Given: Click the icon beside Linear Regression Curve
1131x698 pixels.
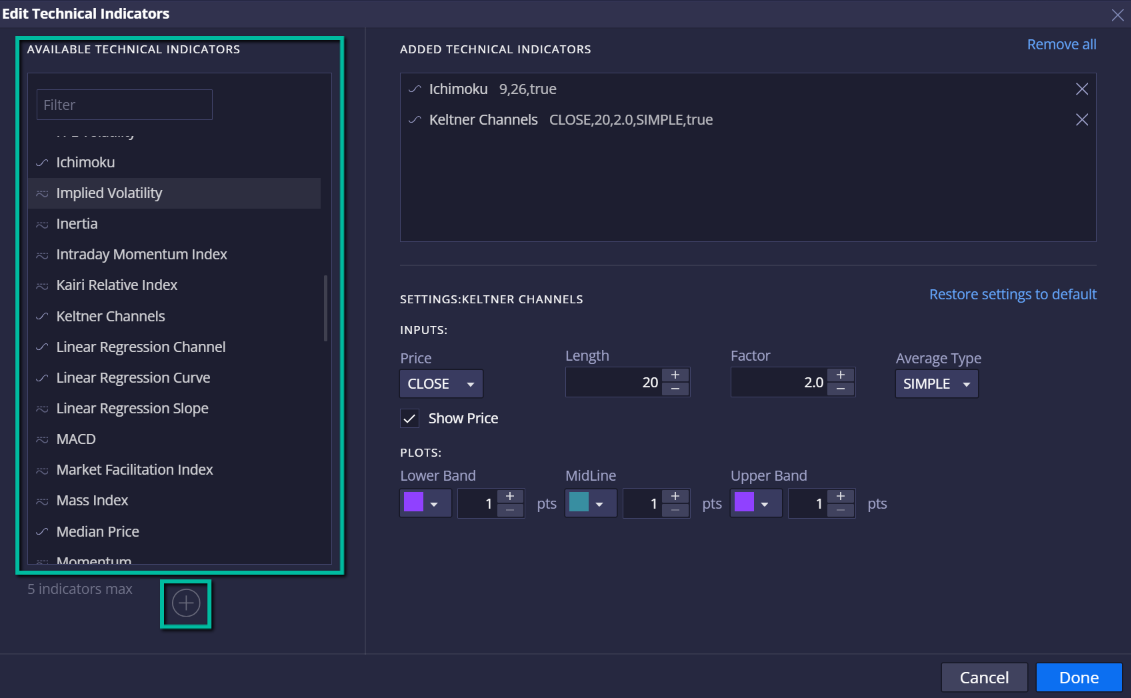Looking at the screenshot, I should 43,378.
